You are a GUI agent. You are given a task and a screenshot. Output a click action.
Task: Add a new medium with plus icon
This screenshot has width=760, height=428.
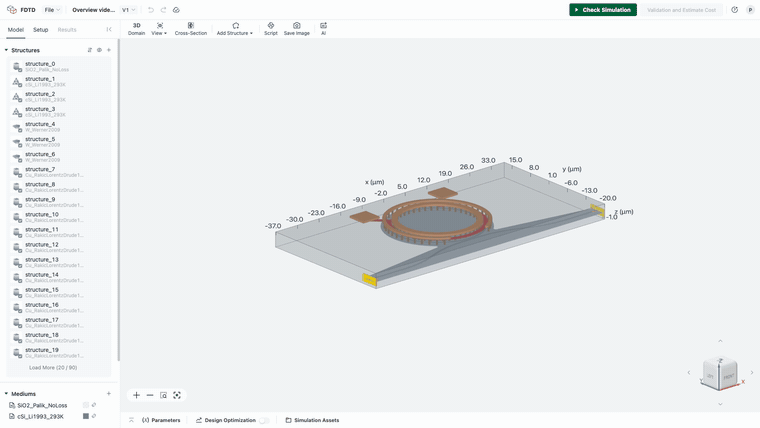click(109, 394)
